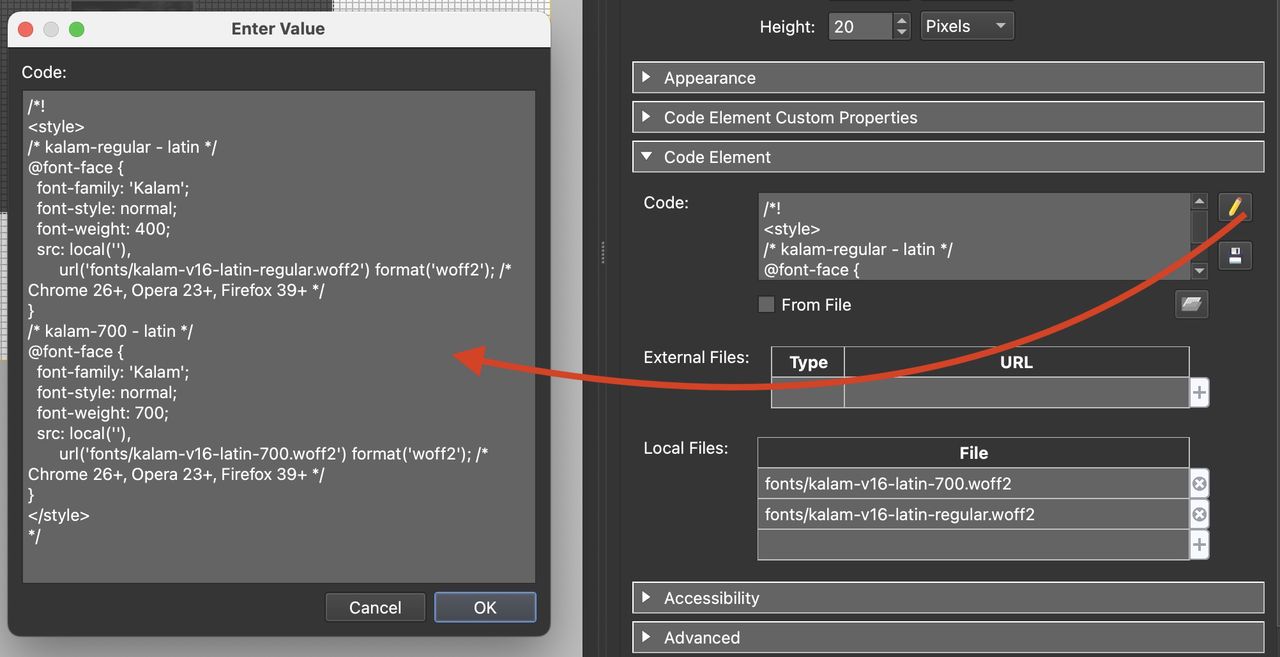Remove fonts/kalam-v16-latin-700.woff2 using its X icon
Image resolution: width=1280 pixels, height=657 pixels.
pyautogui.click(x=1199, y=483)
